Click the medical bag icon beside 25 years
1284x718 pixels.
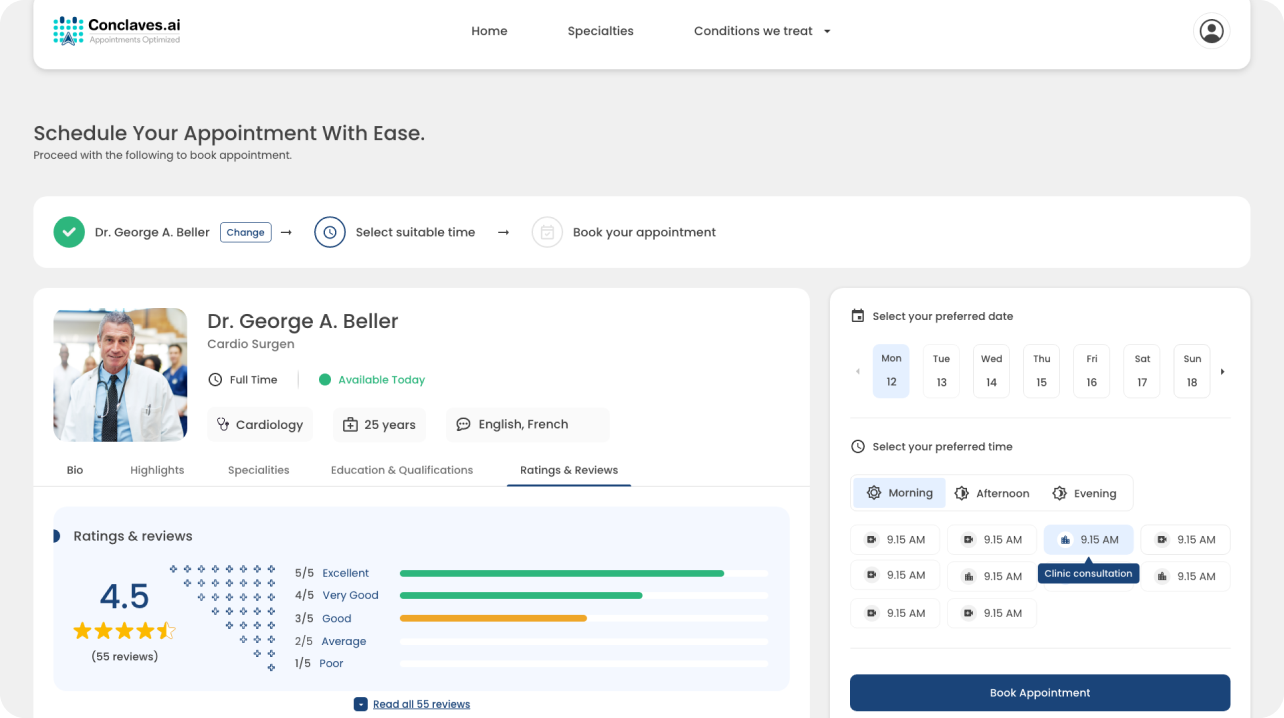tap(350, 425)
